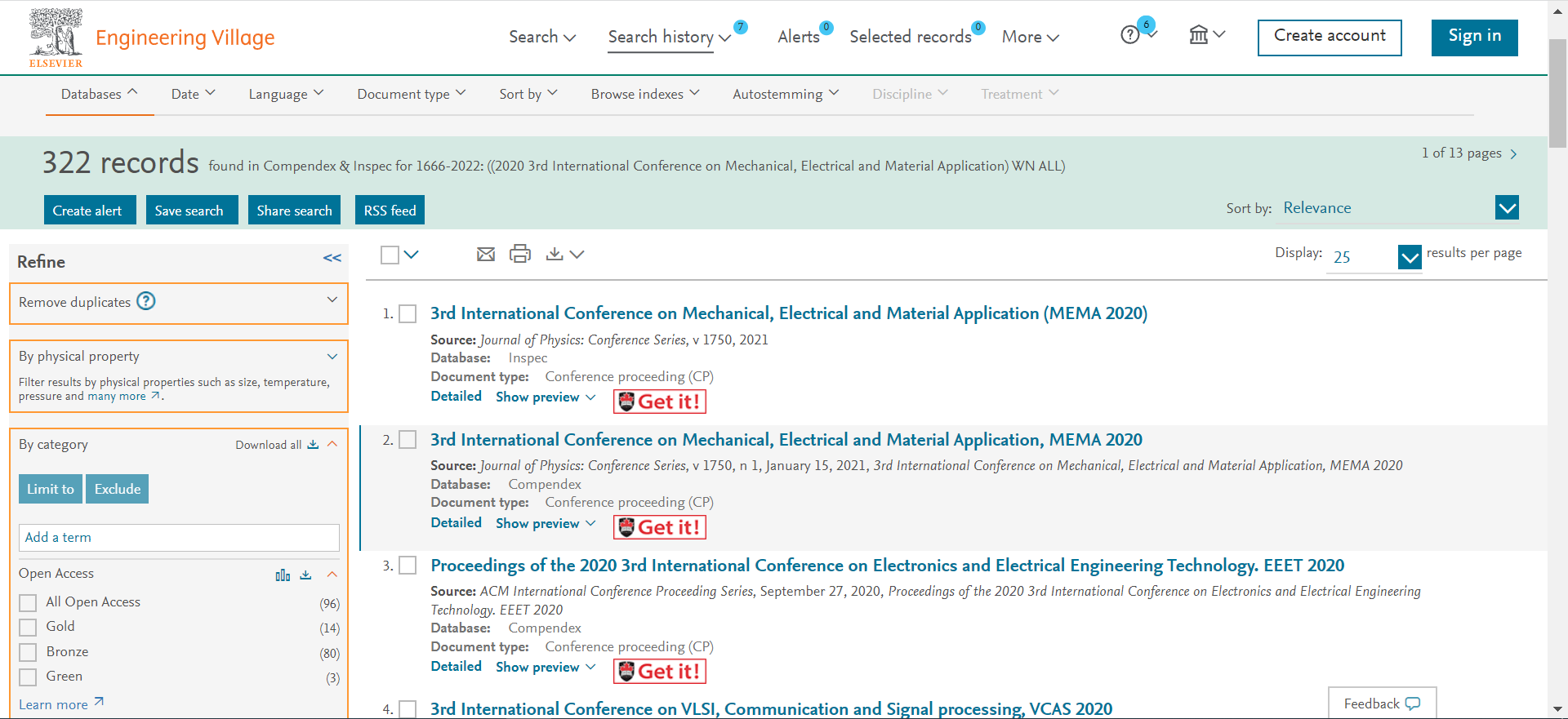Click the page vertical scrollbar
Screen dimensions: 1568x719
click(x=1557, y=94)
